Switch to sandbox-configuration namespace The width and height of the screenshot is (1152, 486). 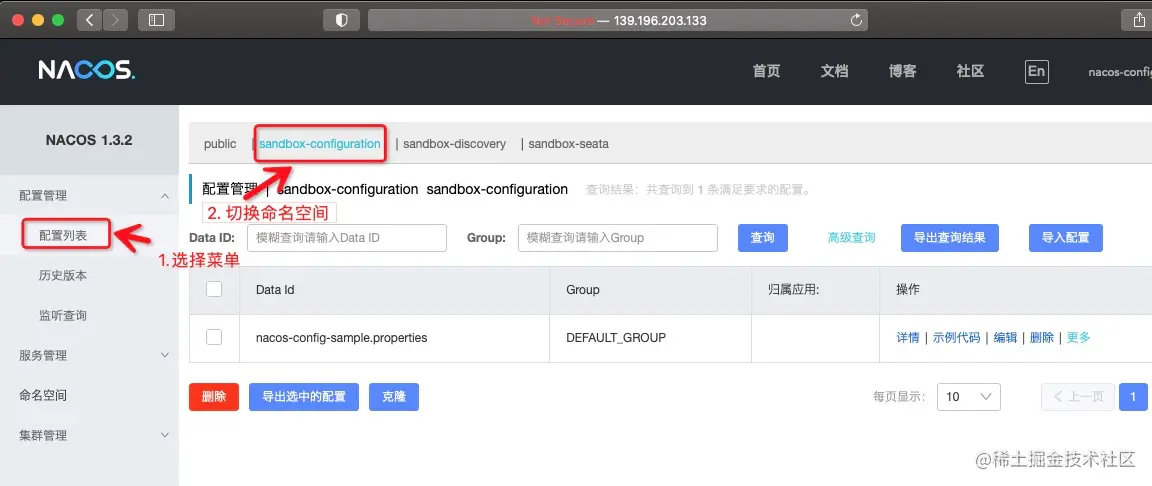(x=320, y=144)
